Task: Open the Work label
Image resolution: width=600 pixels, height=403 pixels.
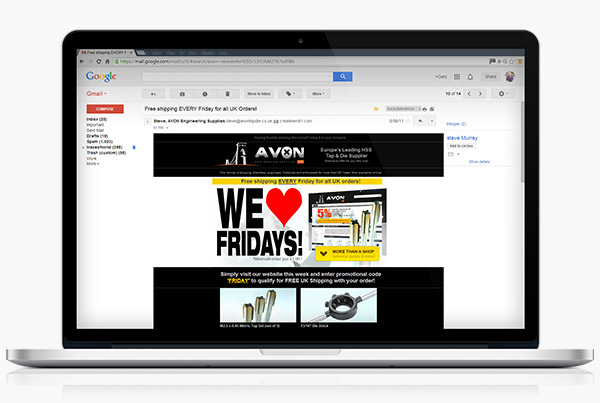Action: point(91,158)
